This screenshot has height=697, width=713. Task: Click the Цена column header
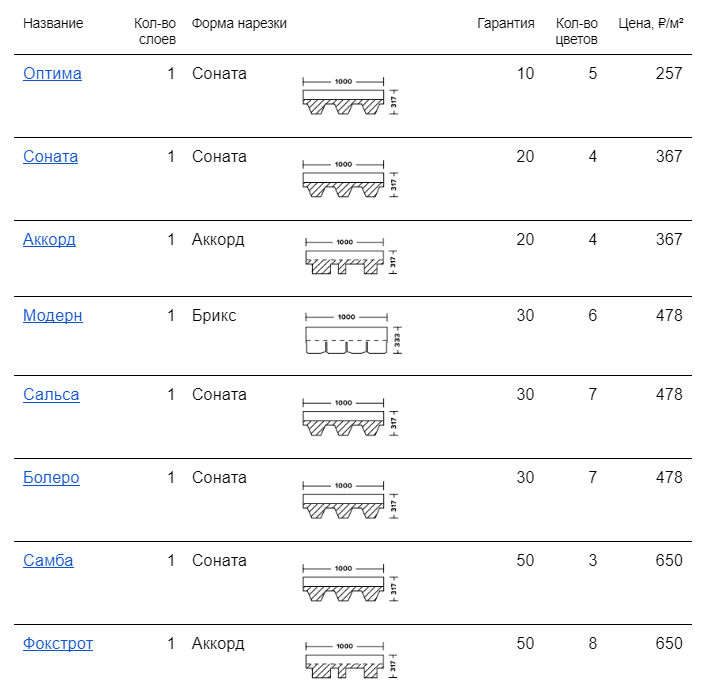coord(651,23)
